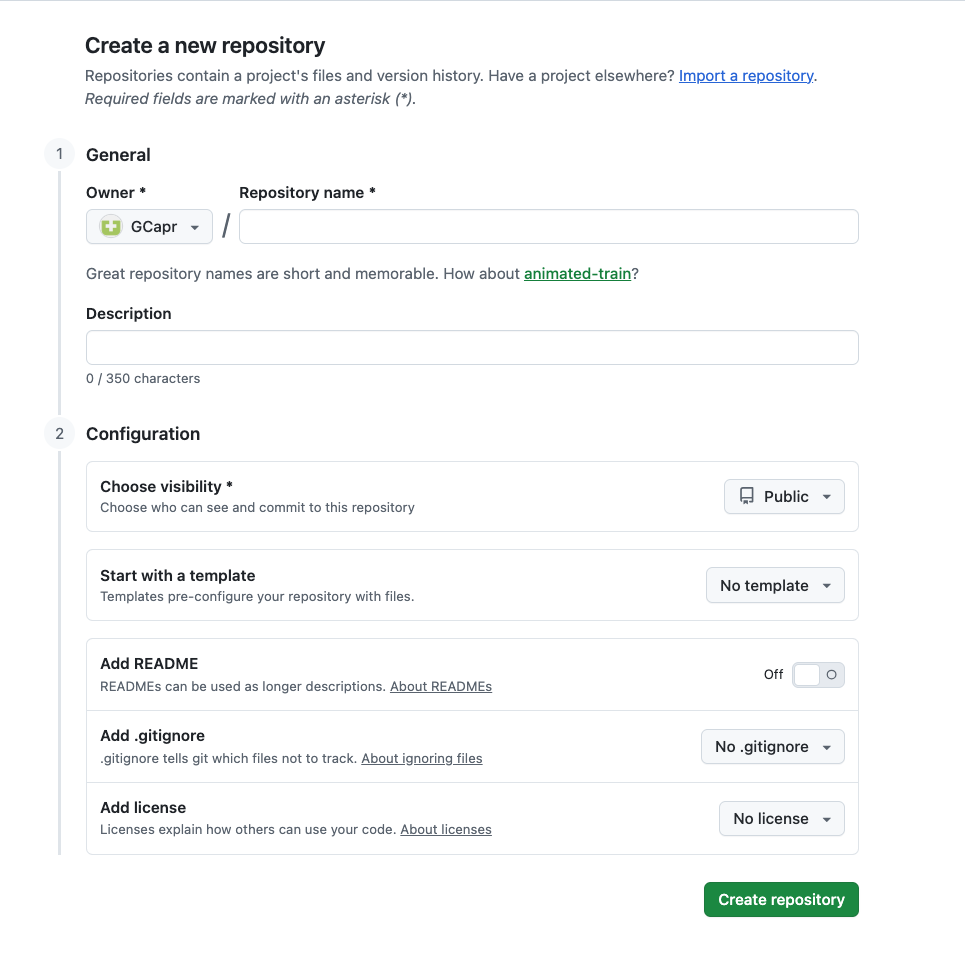Open the Import a repository link
The image size is (965, 958).
(x=745, y=75)
